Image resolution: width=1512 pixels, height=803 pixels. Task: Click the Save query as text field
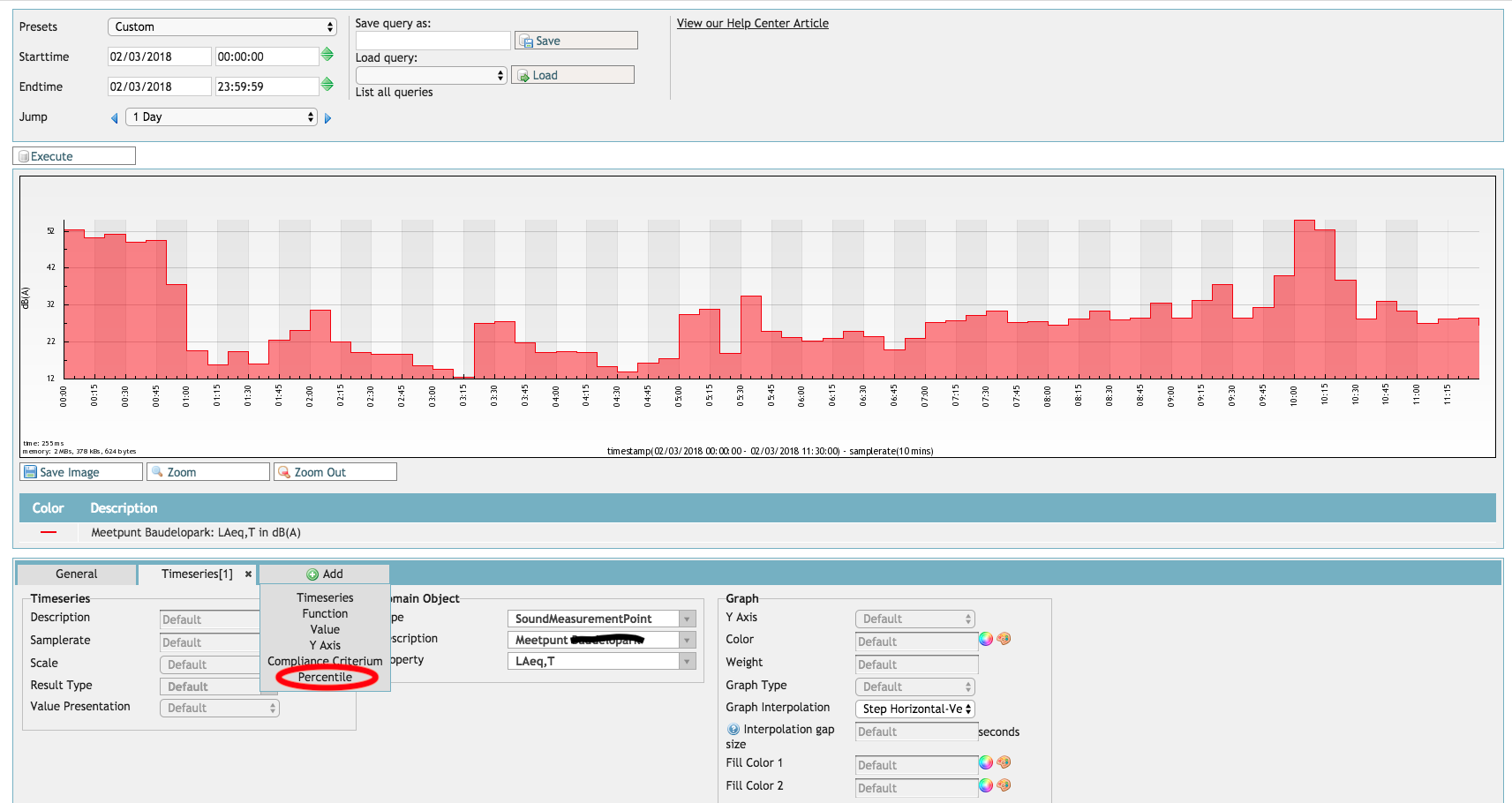click(433, 41)
